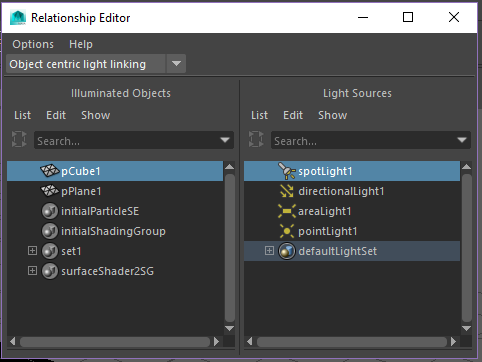Viewport: 482px width, 362px height.
Task: Select the pCube1 label in object list
Action: pyautogui.click(x=81, y=171)
